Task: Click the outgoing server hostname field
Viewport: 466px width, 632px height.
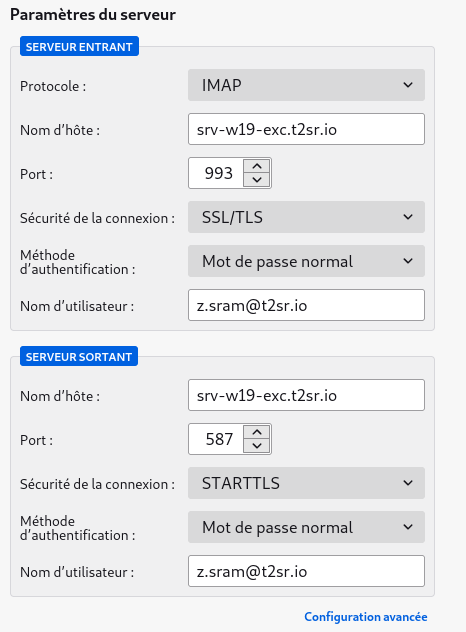Action: (306, 395)
